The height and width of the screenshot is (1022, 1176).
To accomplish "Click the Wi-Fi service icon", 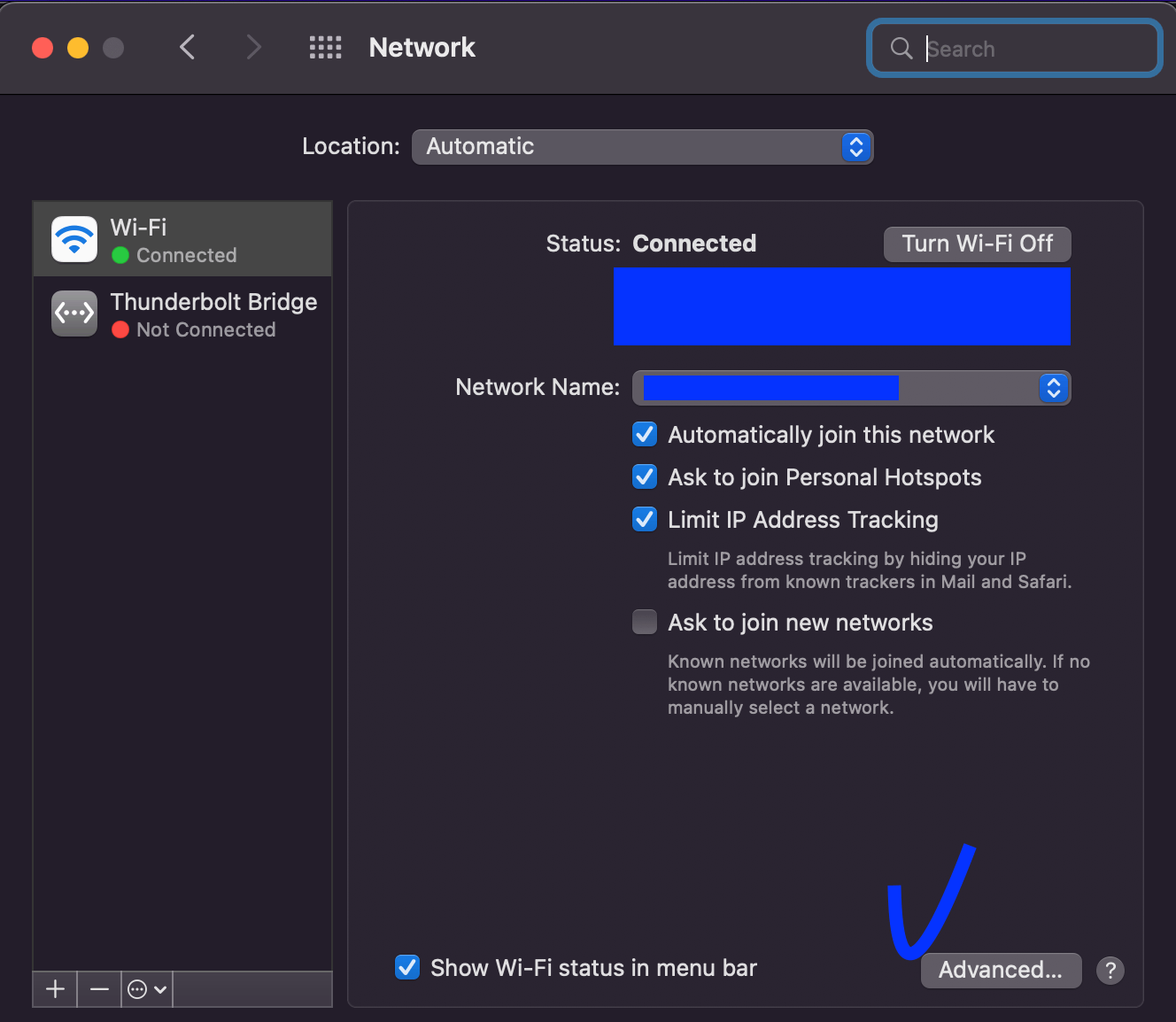I will (x=74, y=239).
